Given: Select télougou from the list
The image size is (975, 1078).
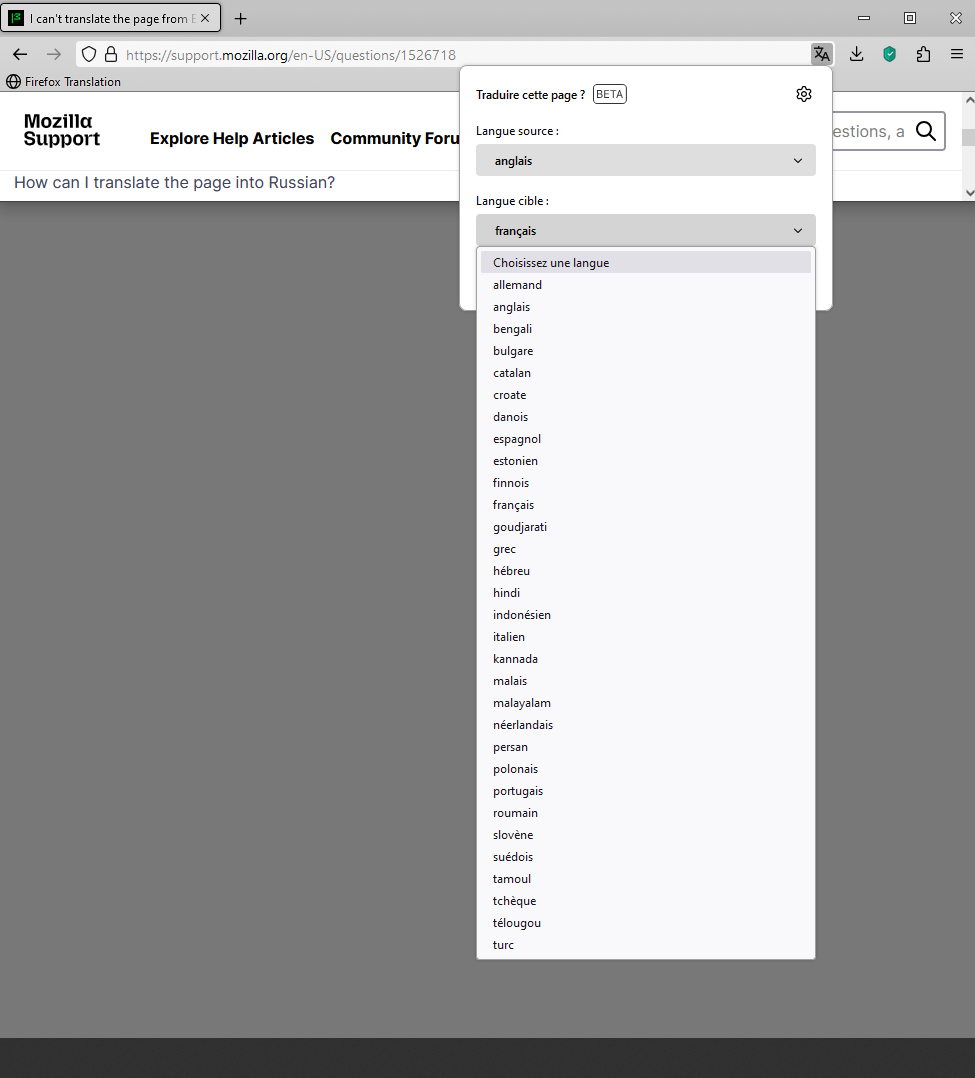Looking at the screenshot, I should click(x=646, y=923).
